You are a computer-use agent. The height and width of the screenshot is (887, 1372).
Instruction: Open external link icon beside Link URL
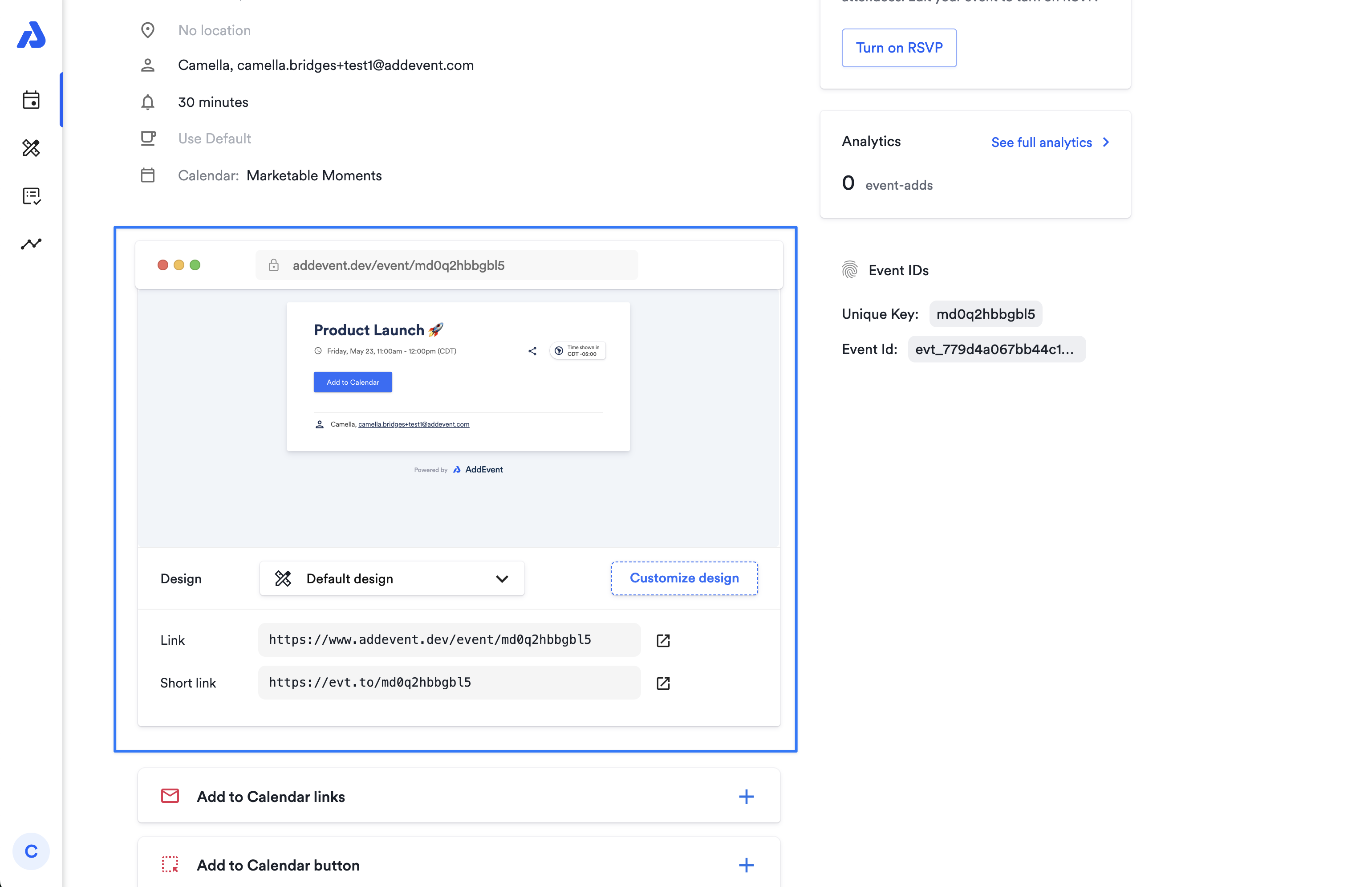[663, 640]
